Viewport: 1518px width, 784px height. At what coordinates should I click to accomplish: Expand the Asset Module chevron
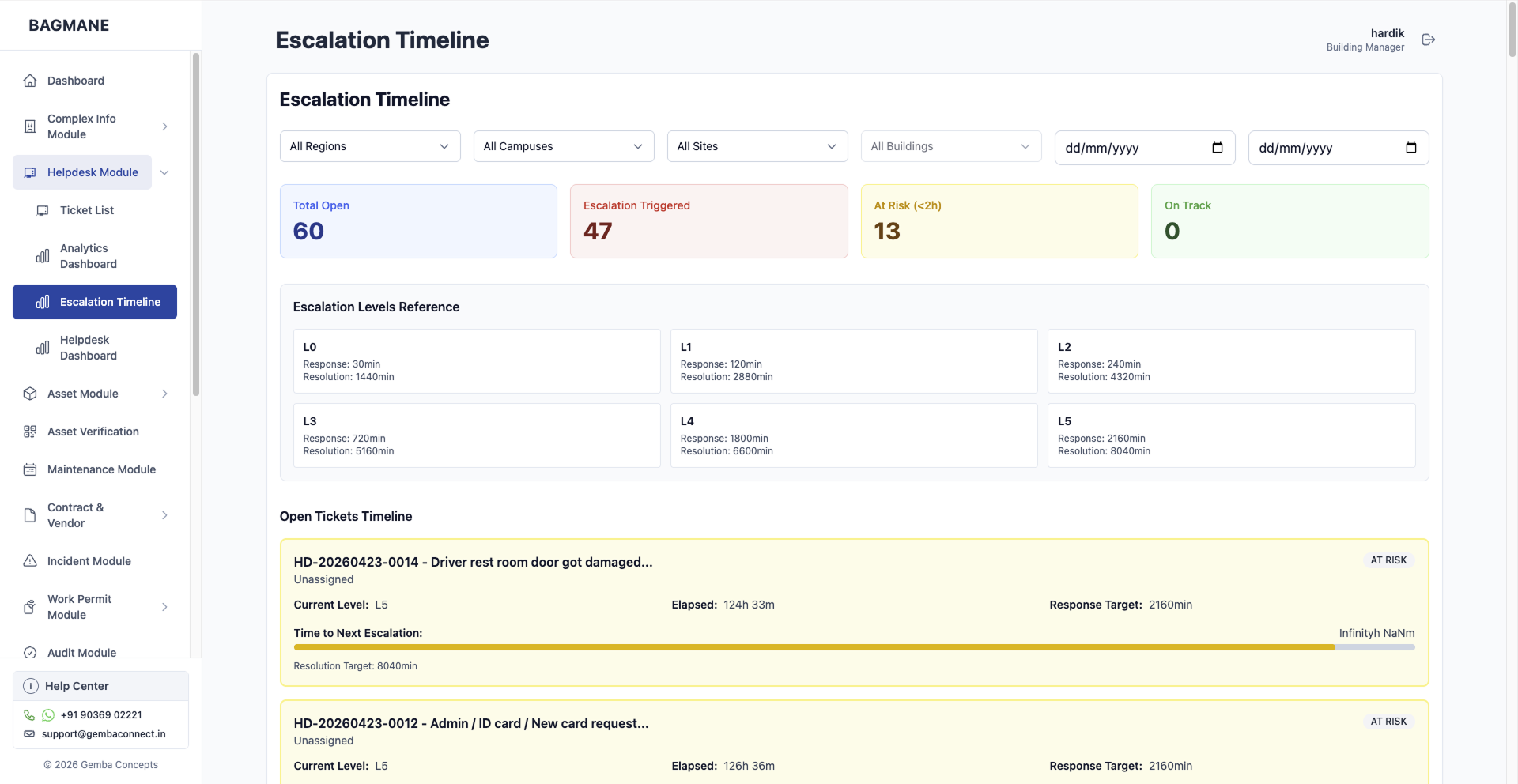[x=164, y=394]
